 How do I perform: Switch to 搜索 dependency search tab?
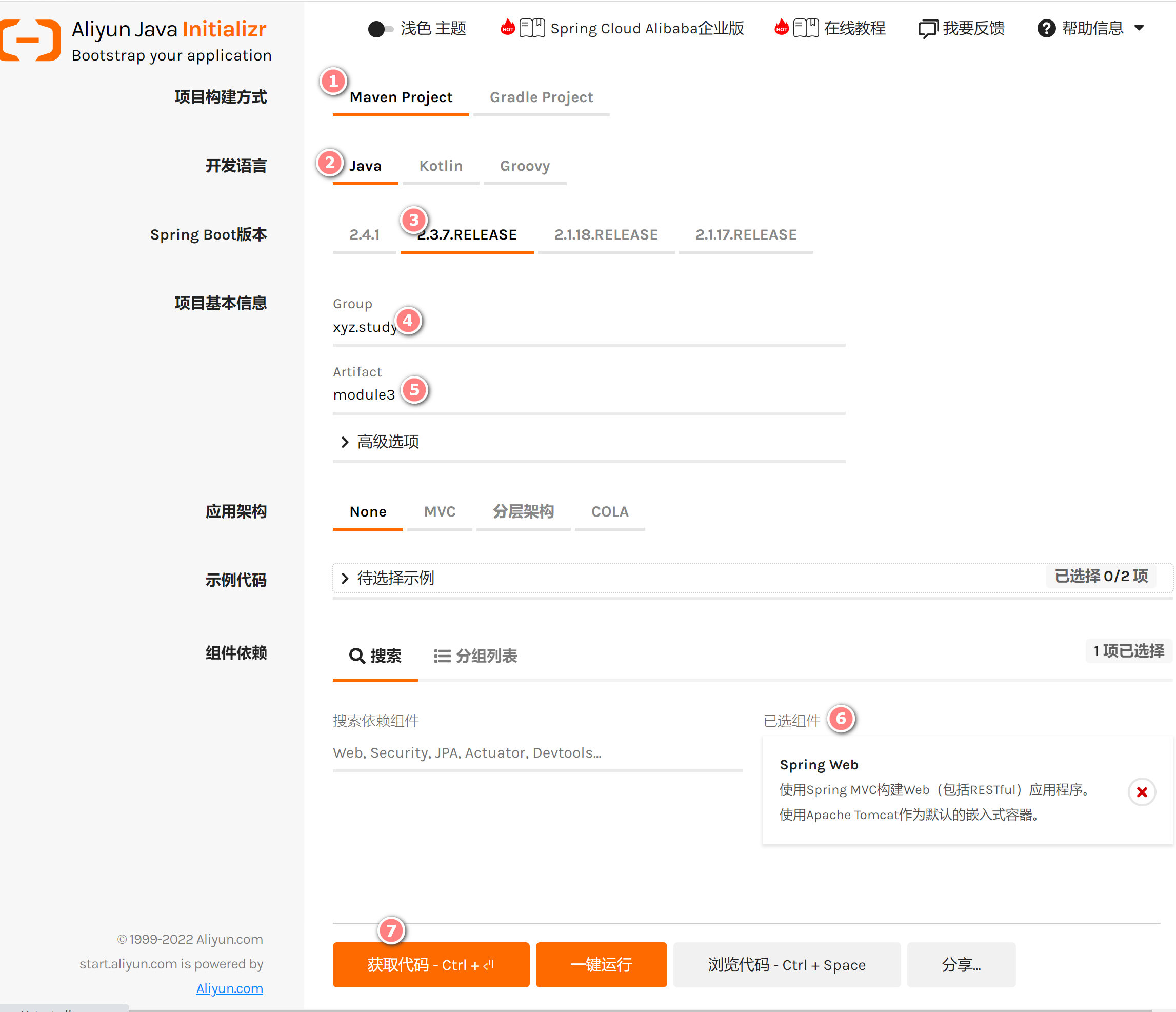[x=375, y=656]
